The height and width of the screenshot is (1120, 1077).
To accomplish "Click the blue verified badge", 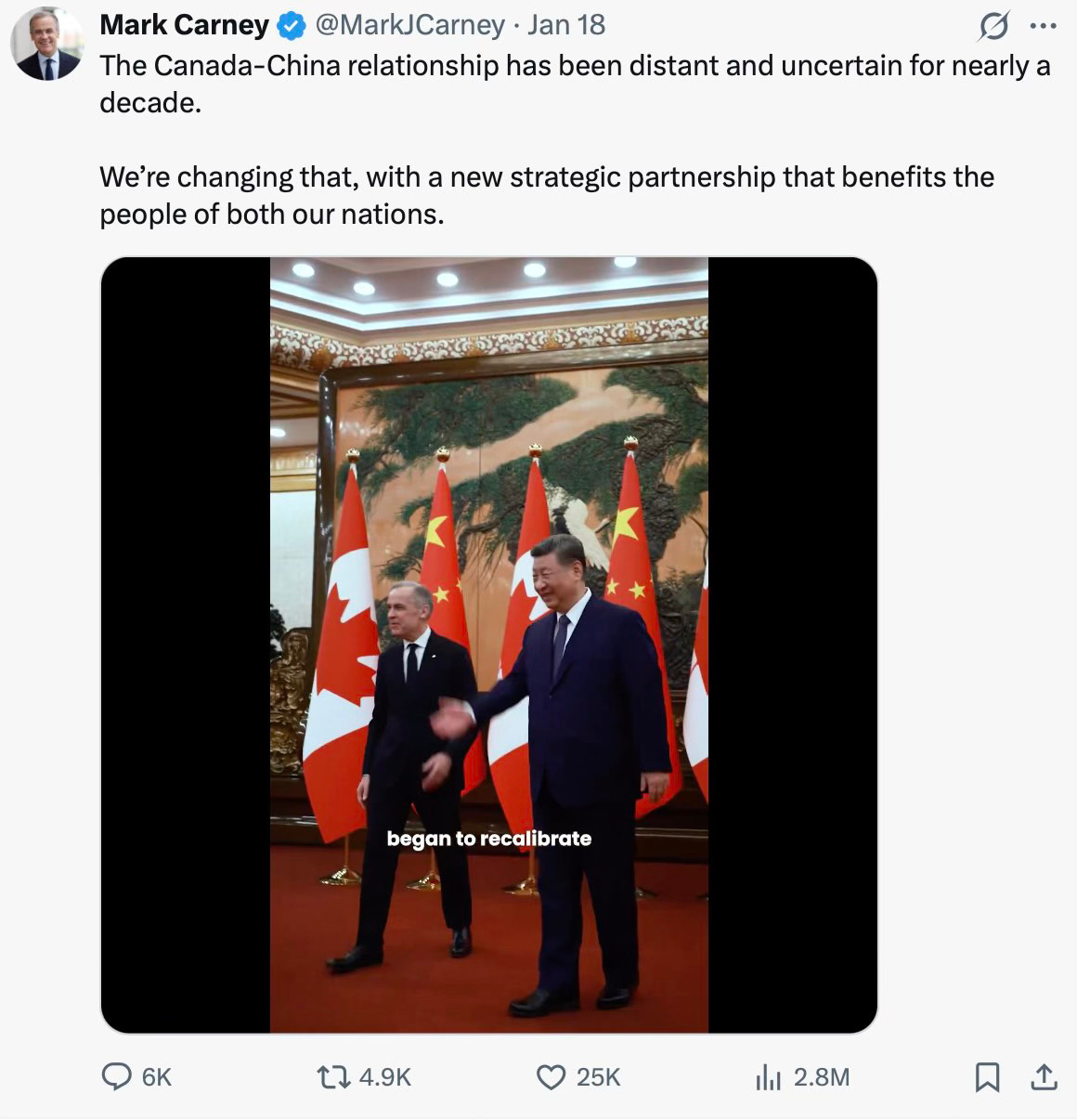I will pos(292,26).
